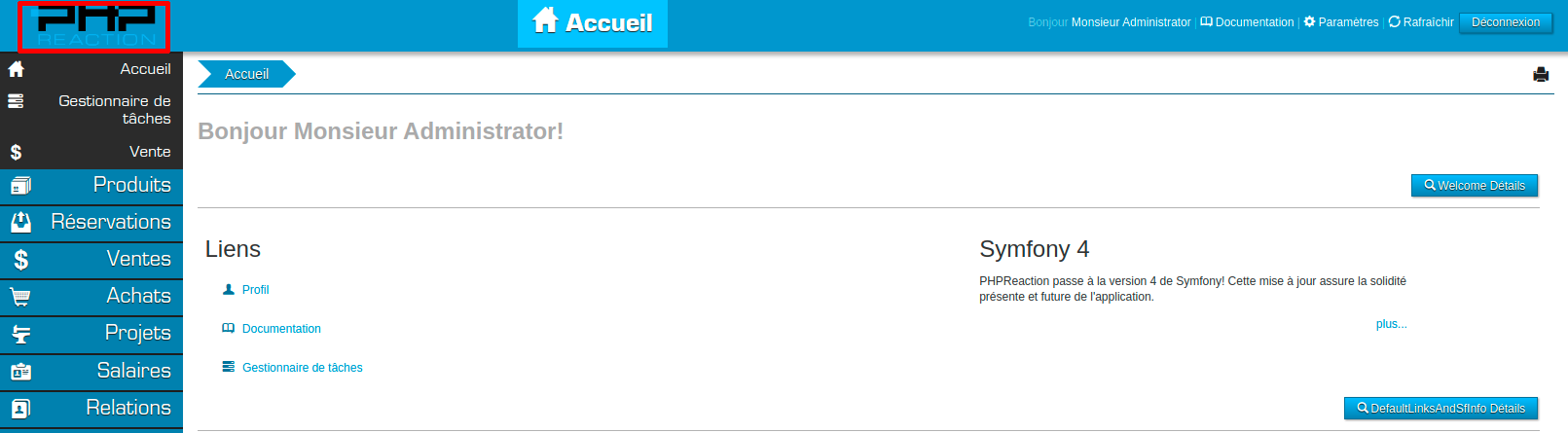This screenshot has height=433, width=1568.
Task: Click the plus... link under Symfony 4
Action: point(1391,324)
